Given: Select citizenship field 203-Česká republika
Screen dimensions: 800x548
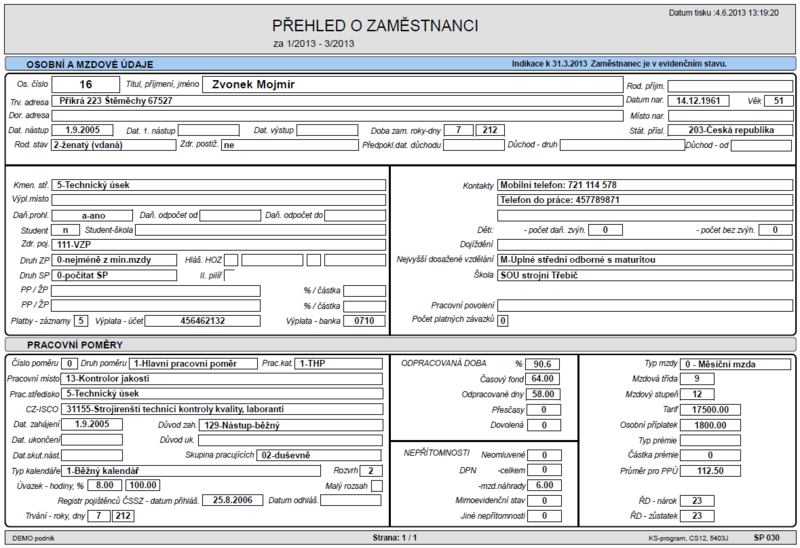Looking at the screenshot, I should (730, 130).
